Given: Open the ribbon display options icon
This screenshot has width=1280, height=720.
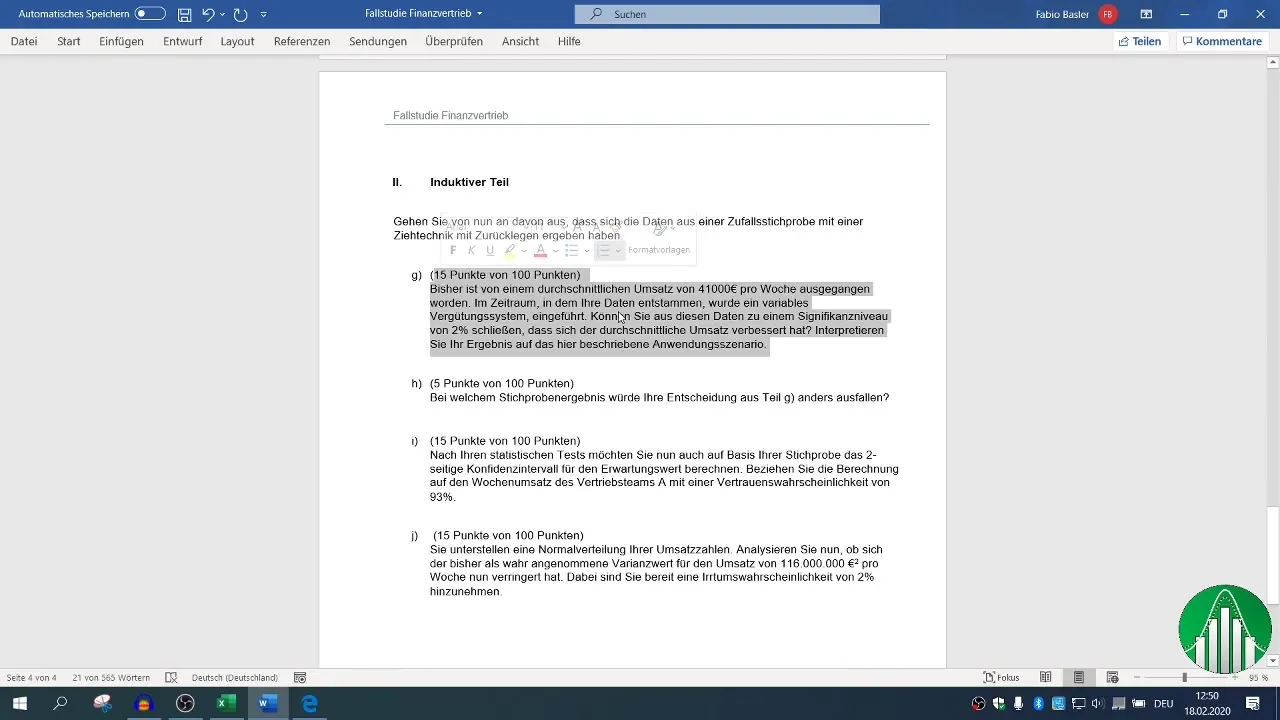Looking at the screenshot, I should [x=1146, y=14].
